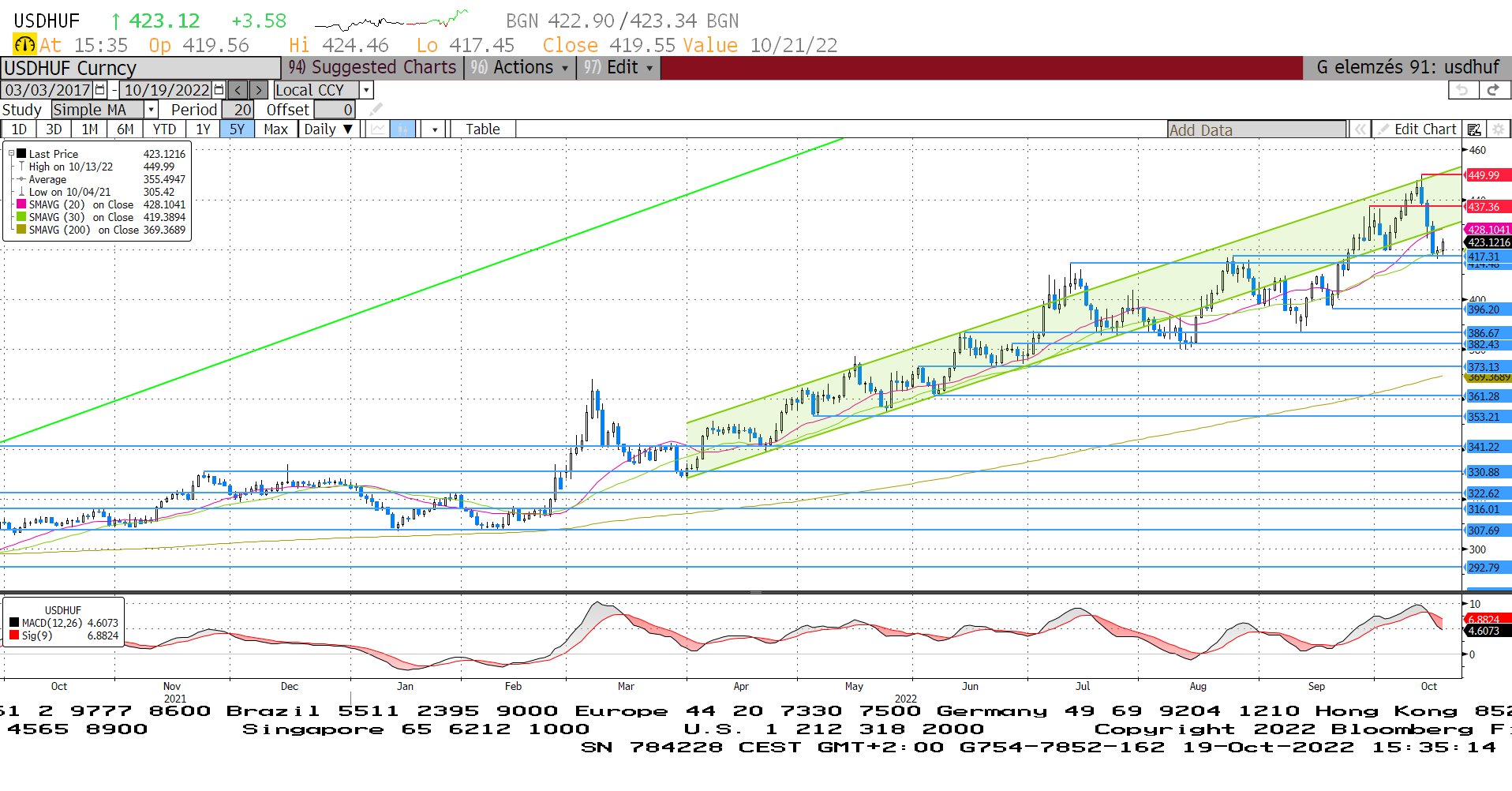Step date range forward with right arrow

click(258, 90)
